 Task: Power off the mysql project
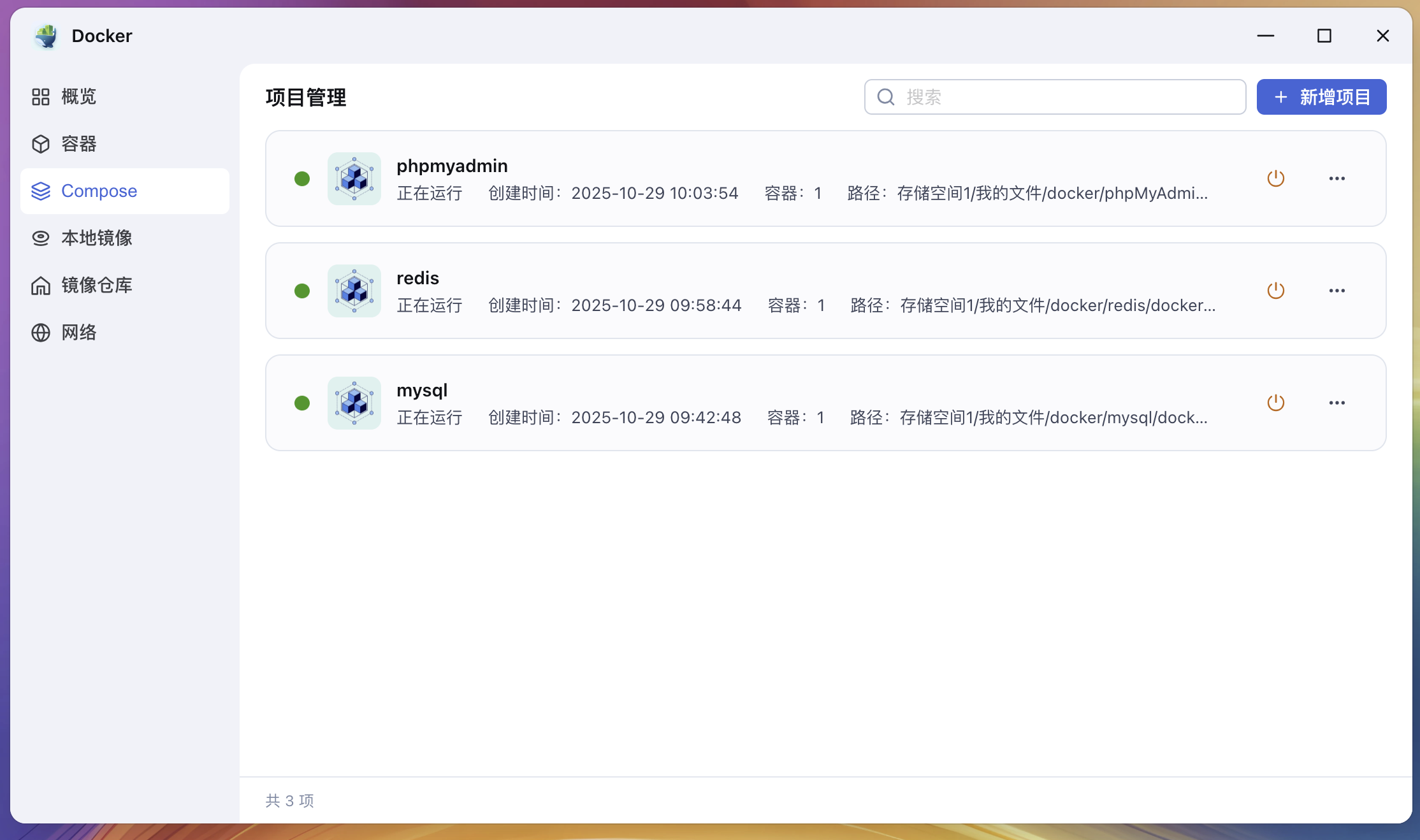click(1275, 403)
